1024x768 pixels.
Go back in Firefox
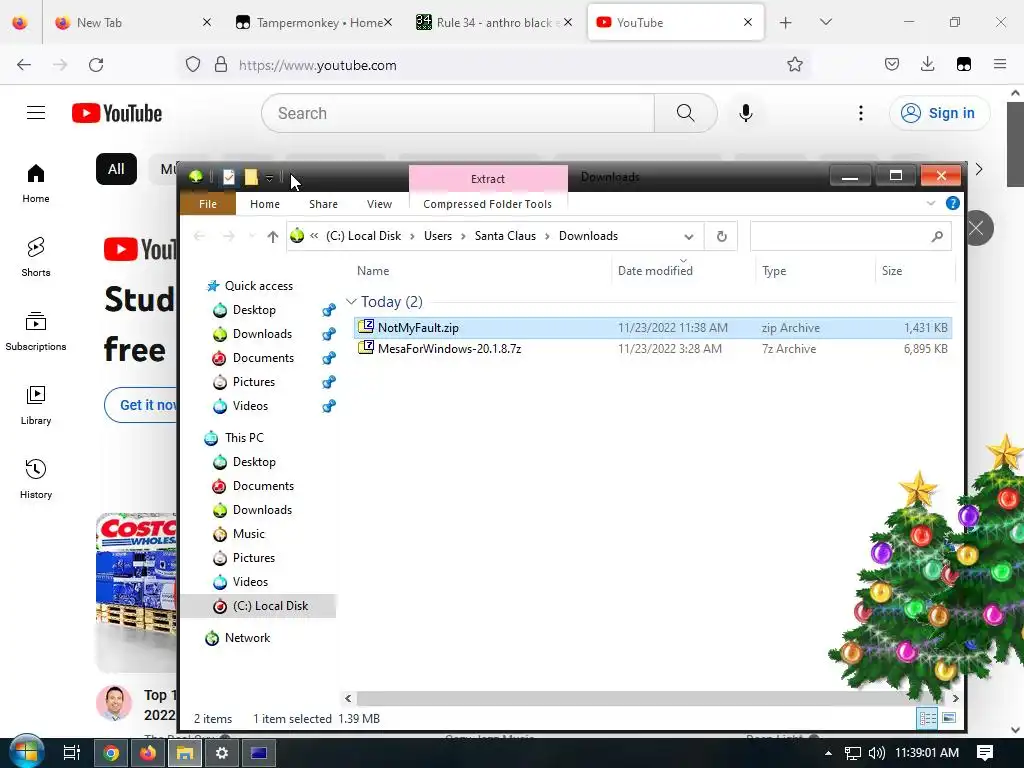coord(24,65)
